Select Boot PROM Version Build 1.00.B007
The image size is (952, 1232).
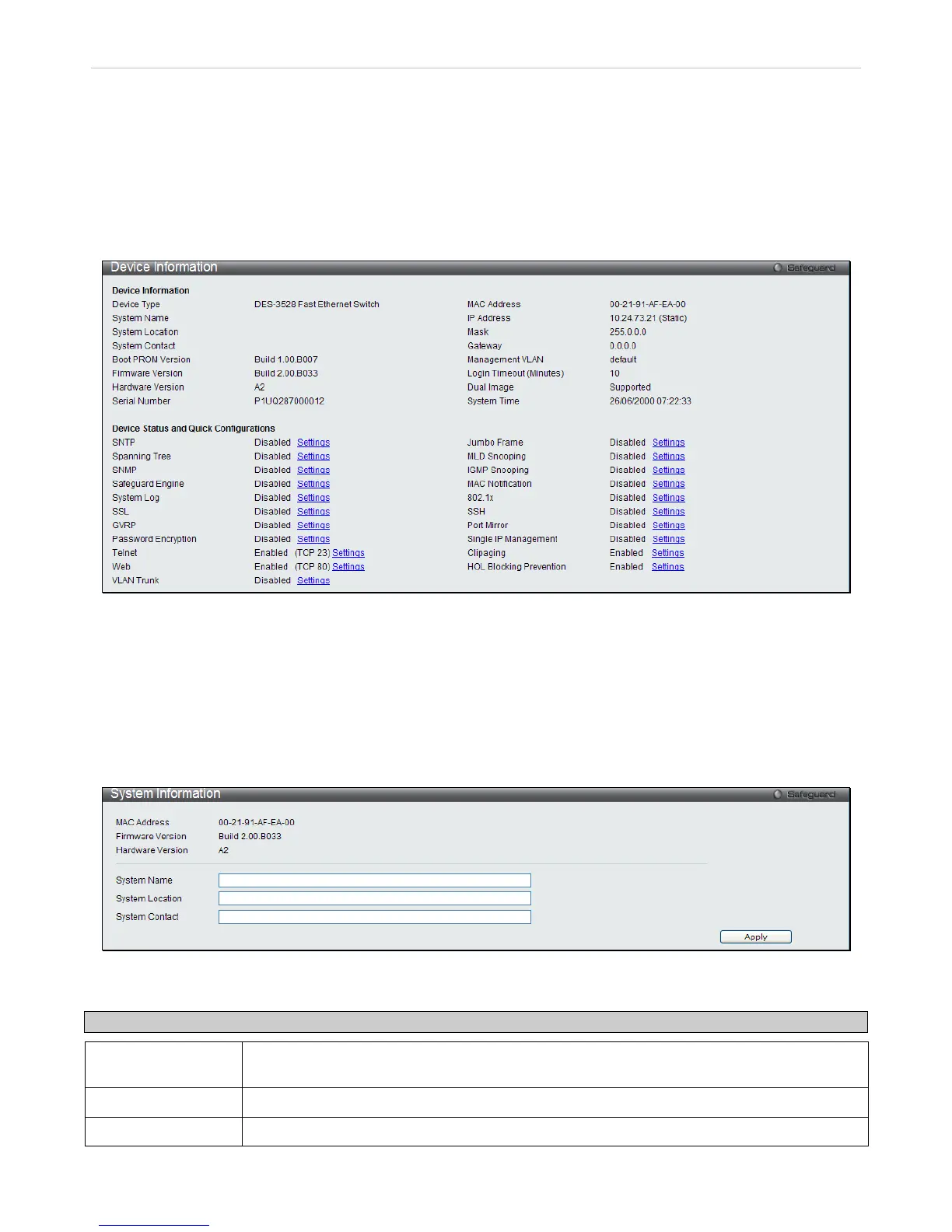pos(286,360)
